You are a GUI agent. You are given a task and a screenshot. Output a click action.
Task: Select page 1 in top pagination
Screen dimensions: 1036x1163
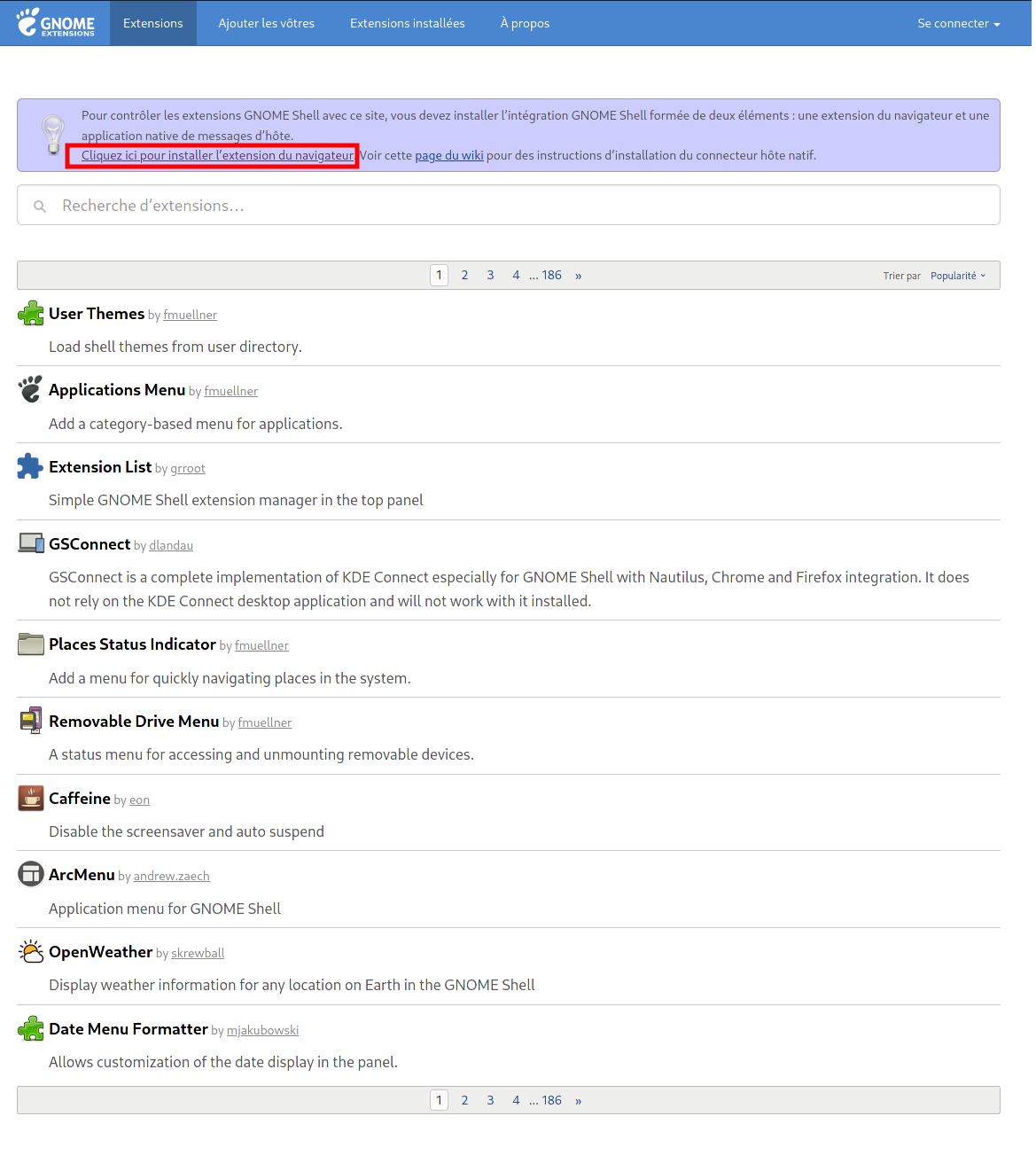pos(439,276)
